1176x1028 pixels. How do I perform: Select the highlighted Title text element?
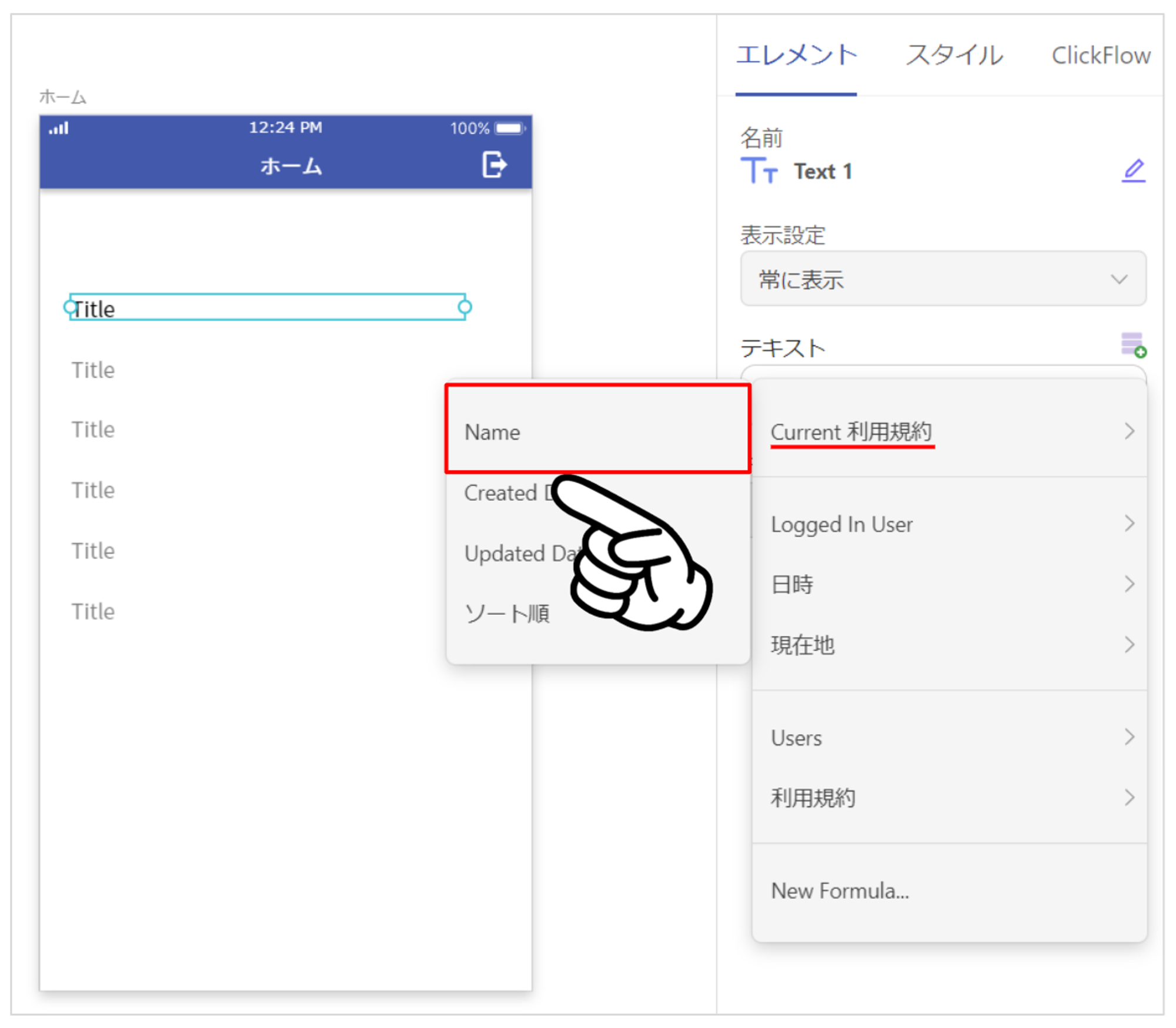coord(268,307)
